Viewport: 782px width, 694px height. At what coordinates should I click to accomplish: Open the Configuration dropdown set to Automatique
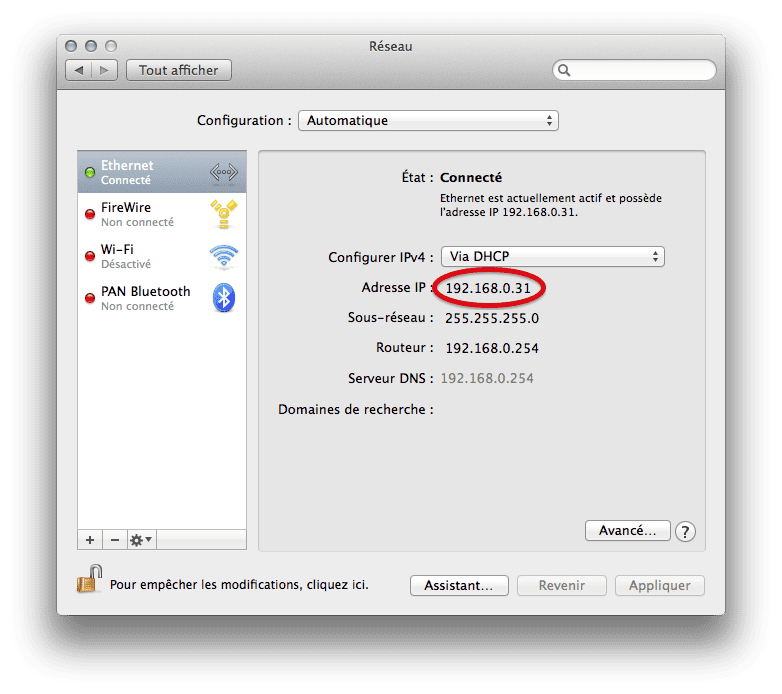428,121
